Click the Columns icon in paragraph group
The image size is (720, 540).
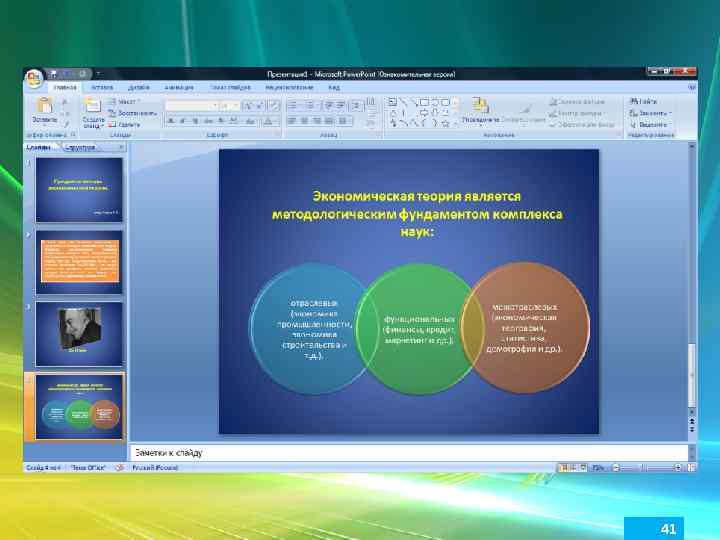[343, 121]
